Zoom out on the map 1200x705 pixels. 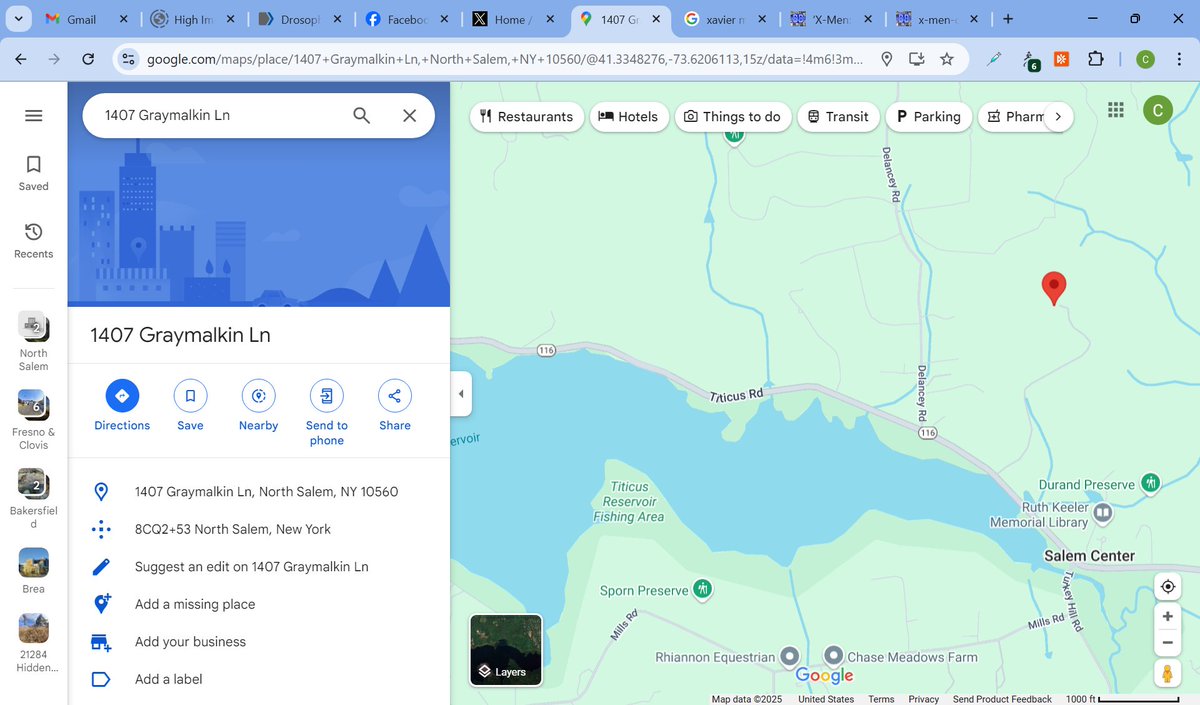point(1167,642)
